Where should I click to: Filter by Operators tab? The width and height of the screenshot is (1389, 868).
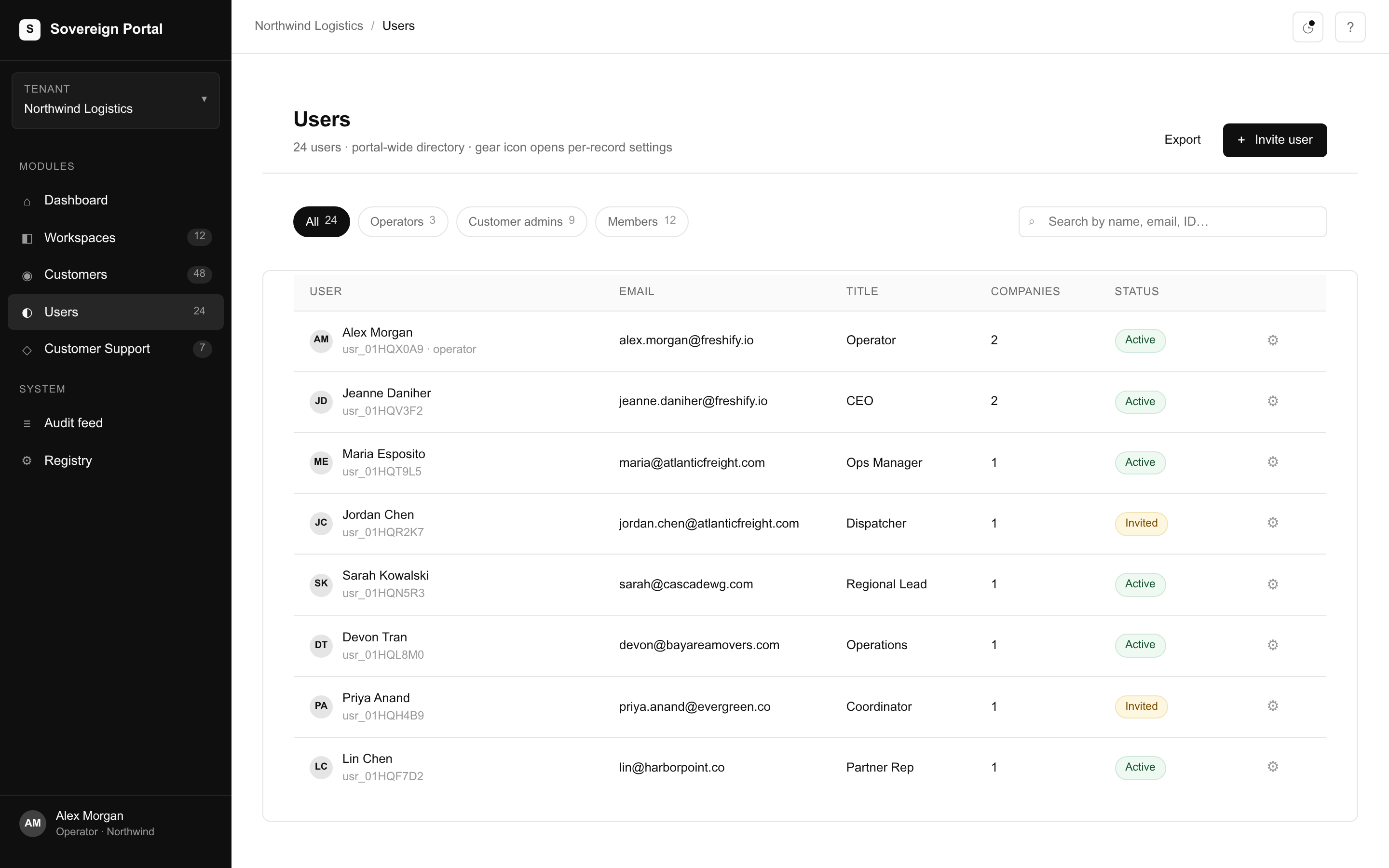(403, 222)
